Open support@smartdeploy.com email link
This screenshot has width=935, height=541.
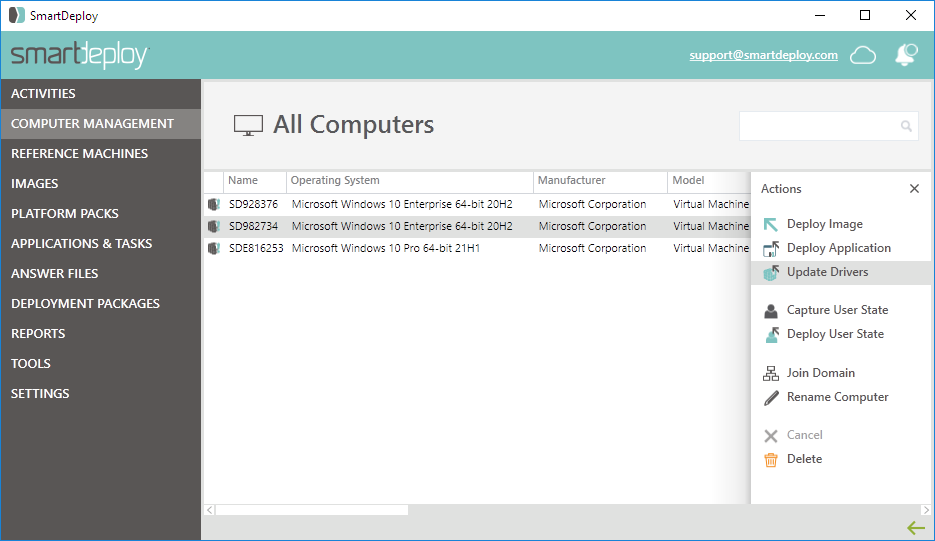tap(763, 55)
